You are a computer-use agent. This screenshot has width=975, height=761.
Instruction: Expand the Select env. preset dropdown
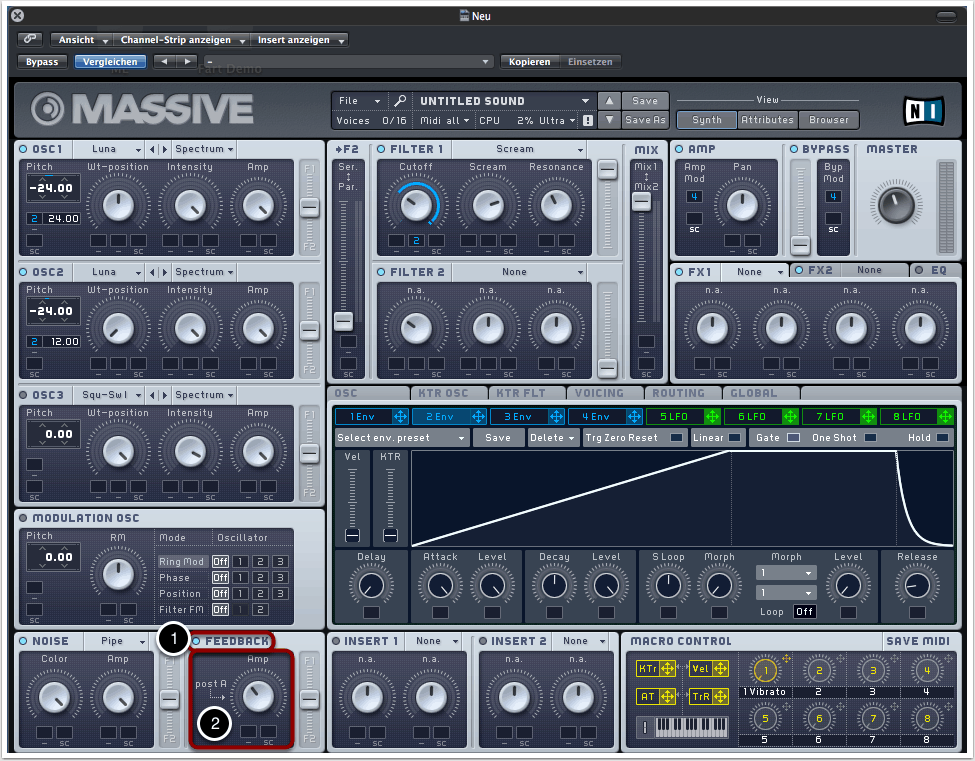(401, 438)
